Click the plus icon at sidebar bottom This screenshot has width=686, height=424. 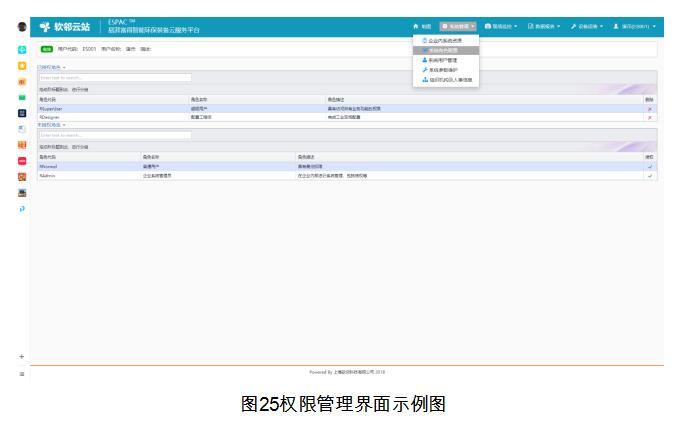pos(21,357)
